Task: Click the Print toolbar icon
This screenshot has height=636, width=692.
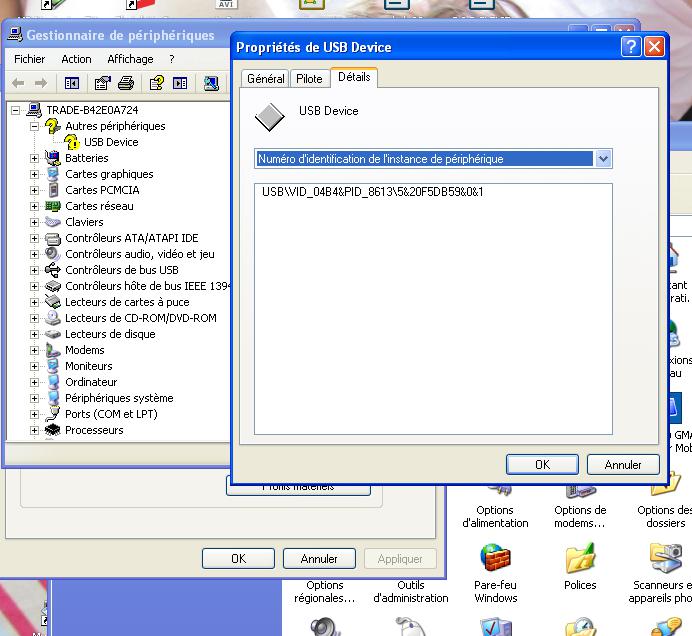Action: (x=126, y=83)
